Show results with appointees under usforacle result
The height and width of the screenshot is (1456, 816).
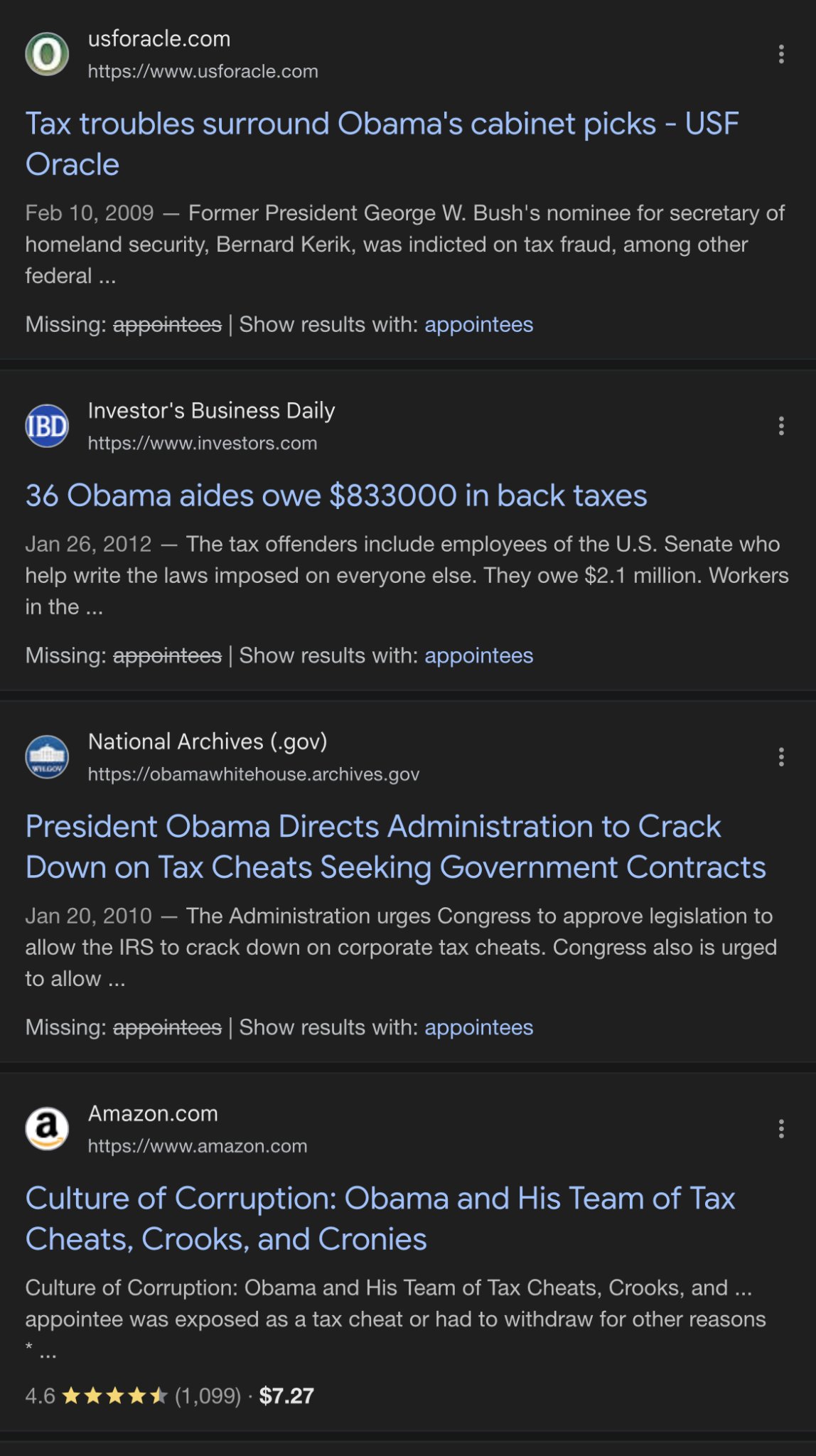coord(479,324)
